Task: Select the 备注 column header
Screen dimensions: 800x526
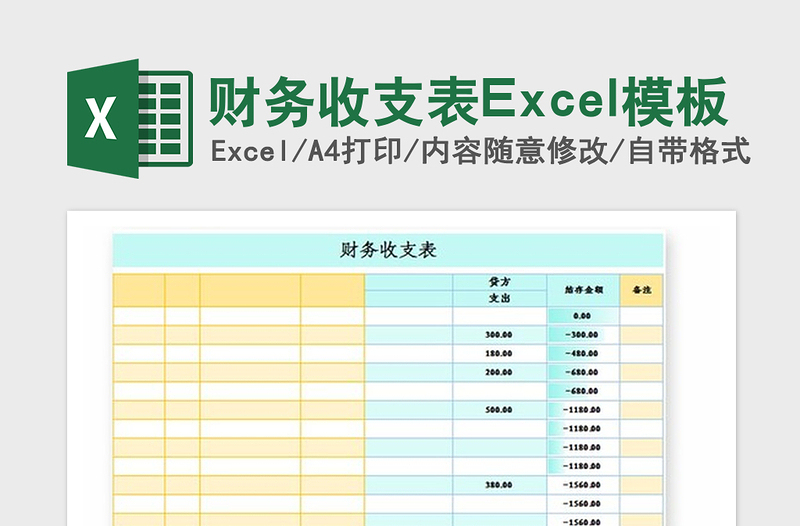Action: [641, 290]
